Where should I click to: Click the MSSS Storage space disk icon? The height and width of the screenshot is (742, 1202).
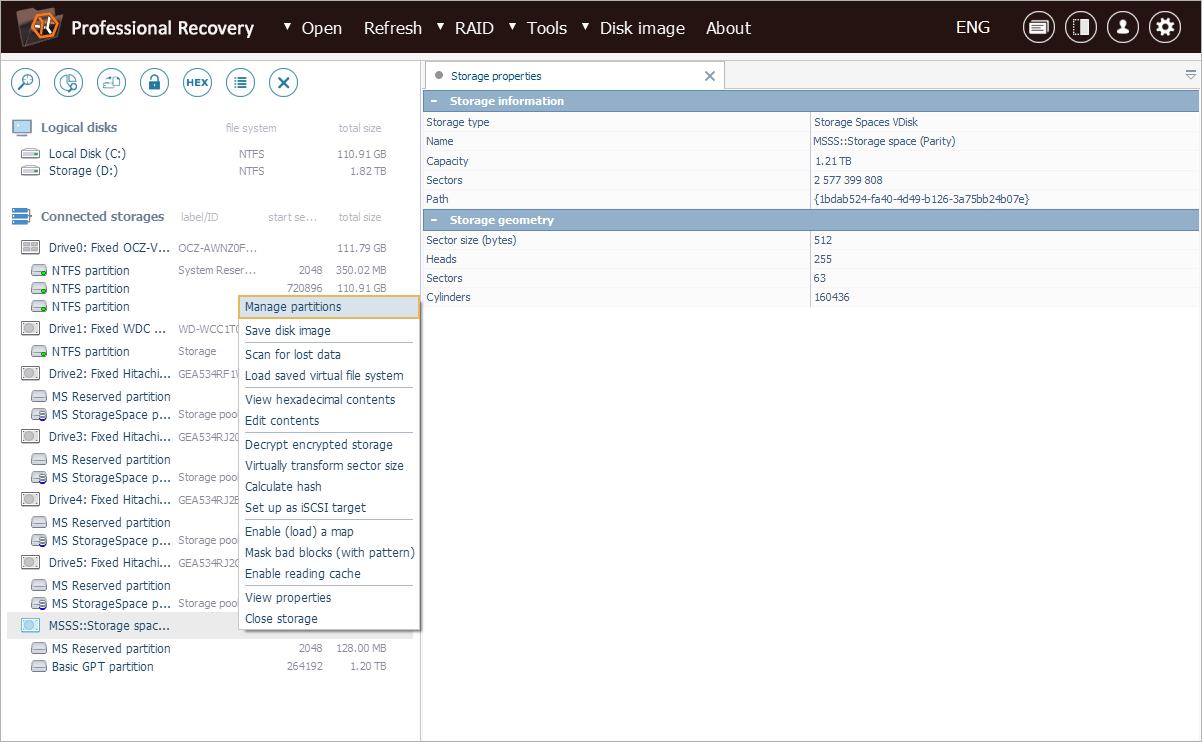30,625
